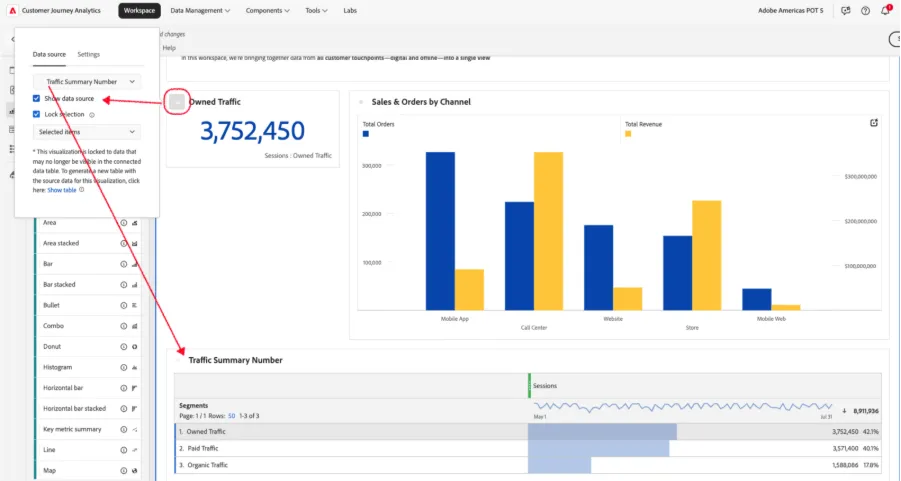Switch to the Settings tab

click(x=88, y=54)
